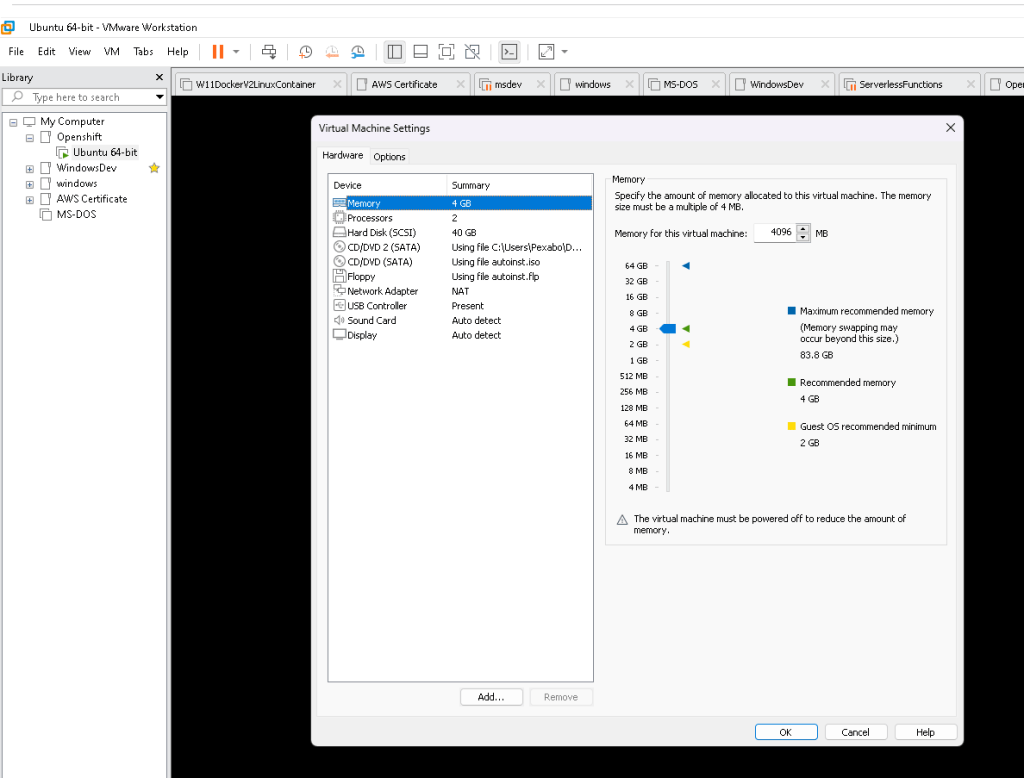The width and height of the screenshot is (1024, 778).
Task: Suspend the VM with the orange pause icon
Action: [218, 52]
